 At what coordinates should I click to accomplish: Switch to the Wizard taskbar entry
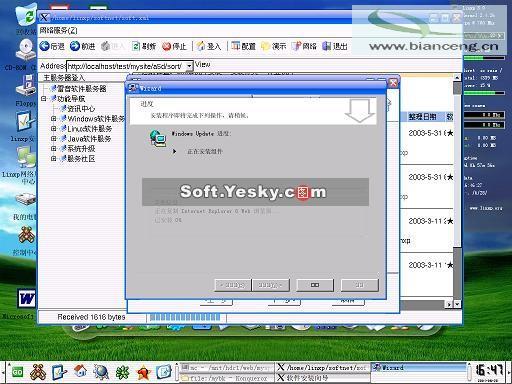pos(419,368)
